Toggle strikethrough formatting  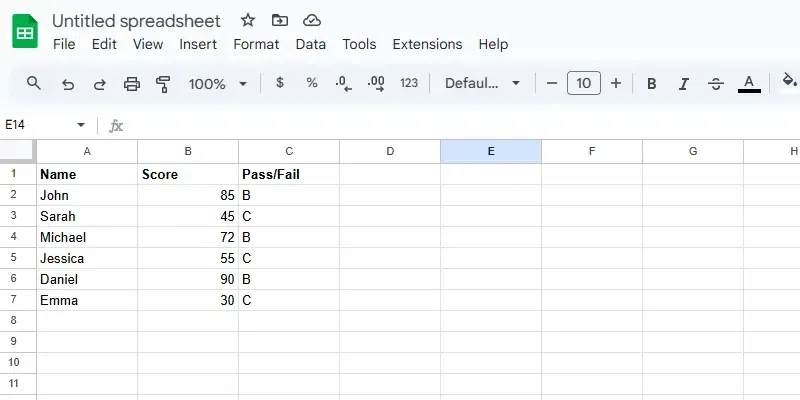pos(716,84)
